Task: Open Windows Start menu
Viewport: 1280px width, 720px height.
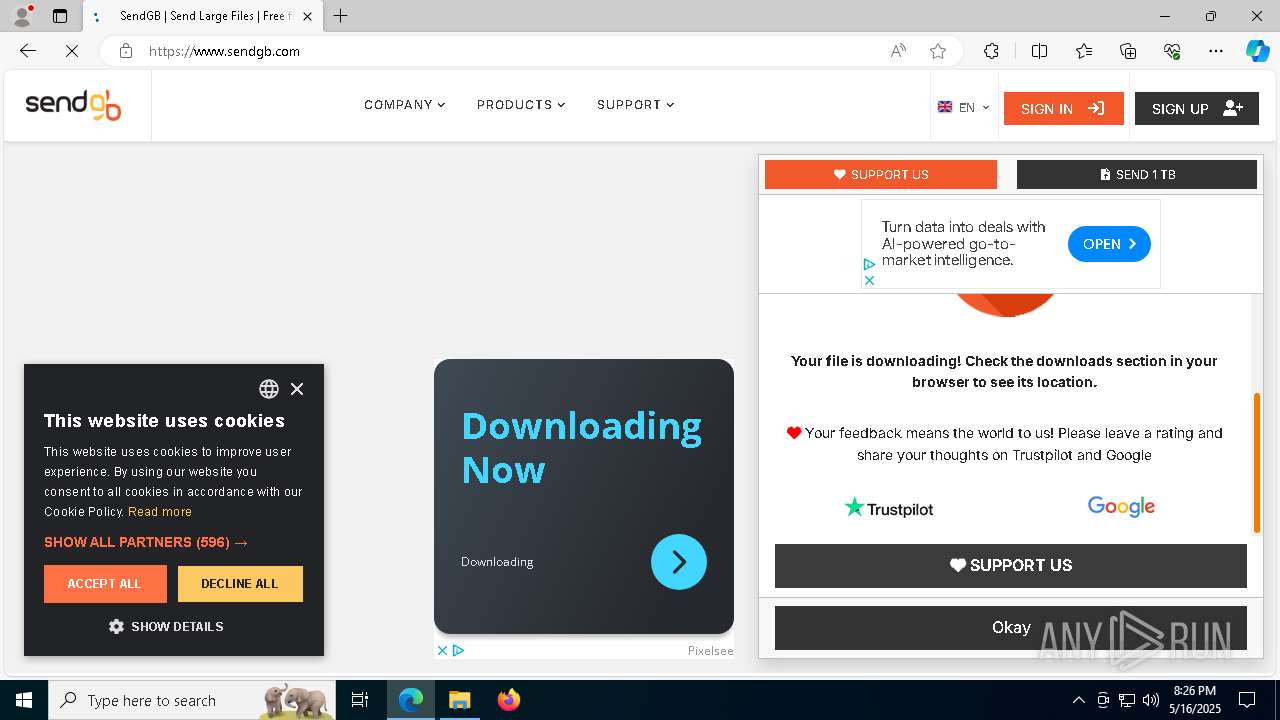Action: click(x=24, y=700)
